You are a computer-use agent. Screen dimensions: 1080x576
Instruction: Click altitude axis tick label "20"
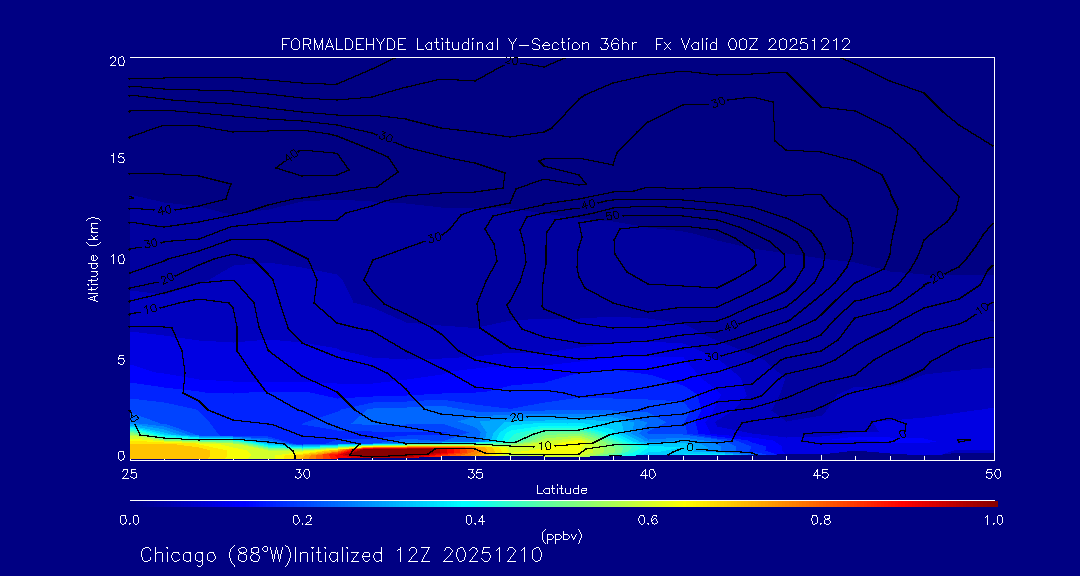[x=116, y=60]
